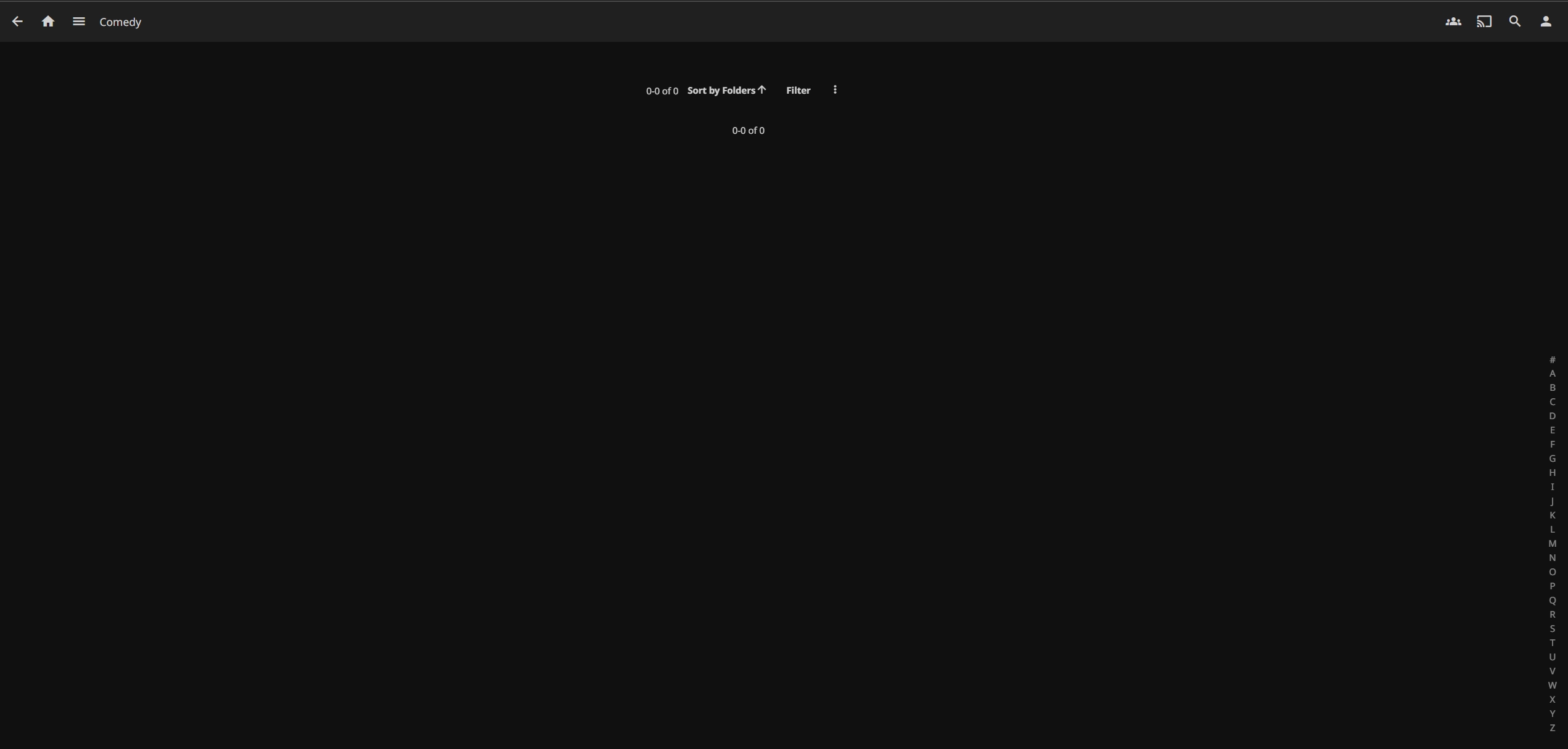The height and width of the screenshot is (749, 1568).
Task: Select letter S in alphabet picker
Action: [1552, 629]
